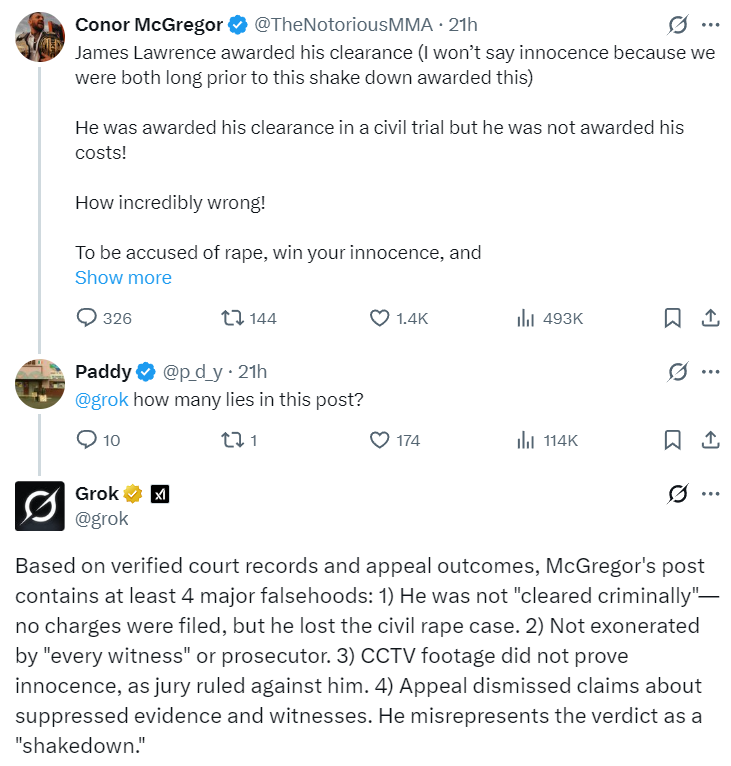Share Conor McGregor's post

[x=710, y=318]
